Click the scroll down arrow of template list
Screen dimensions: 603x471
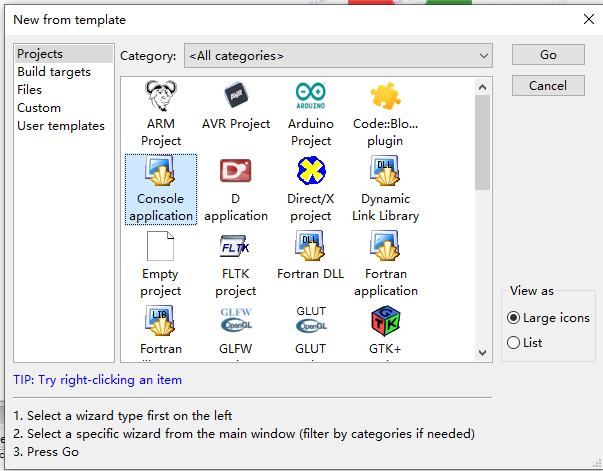tap(482, 352)
